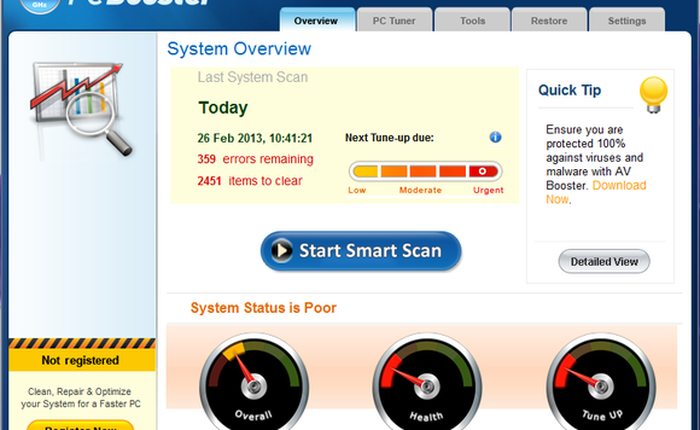700x430 pixels.
Task: Switch to the Overview tab
Action: pos(317,20)
